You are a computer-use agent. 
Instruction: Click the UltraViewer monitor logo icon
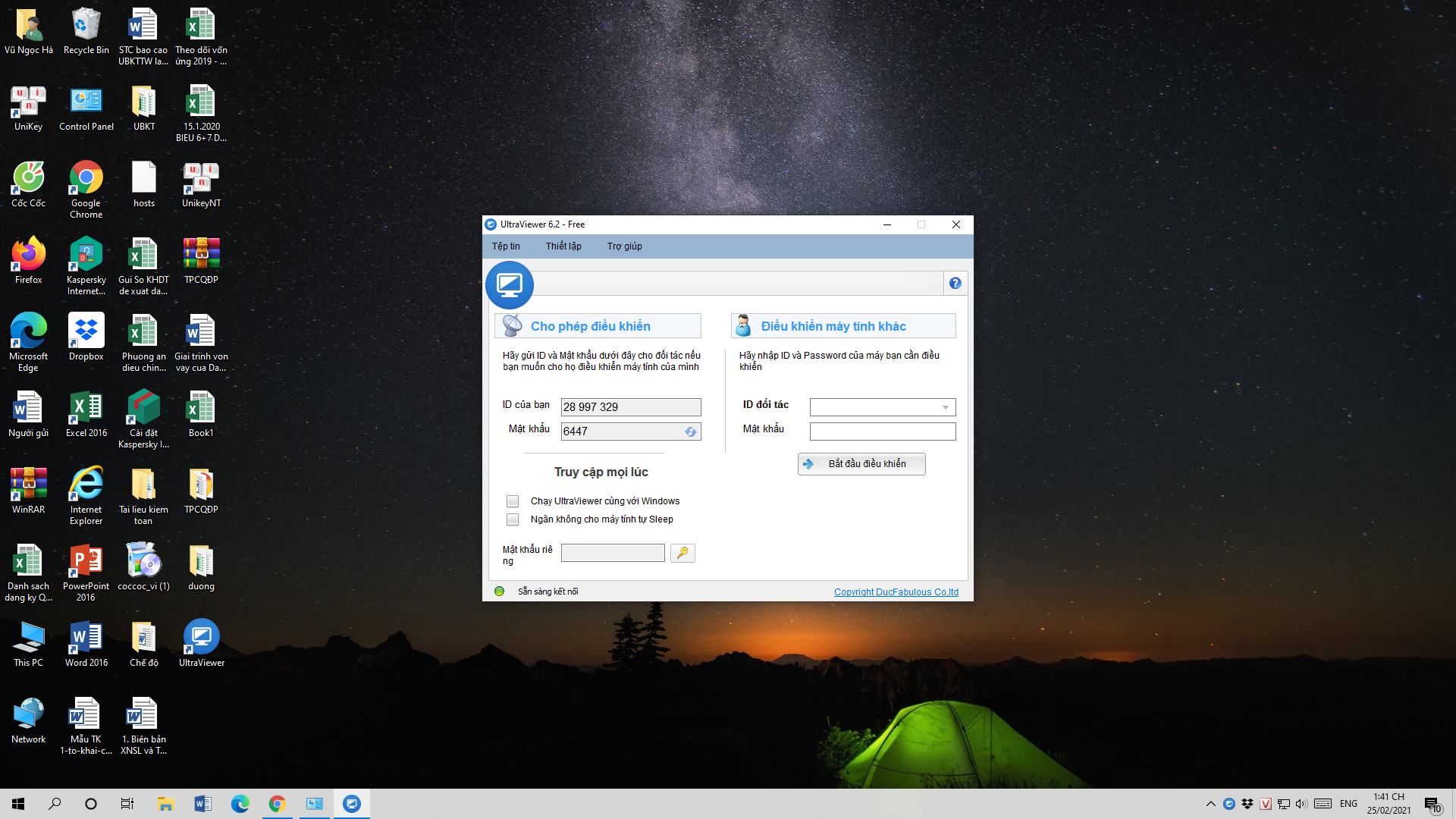[x=510, y=285]
